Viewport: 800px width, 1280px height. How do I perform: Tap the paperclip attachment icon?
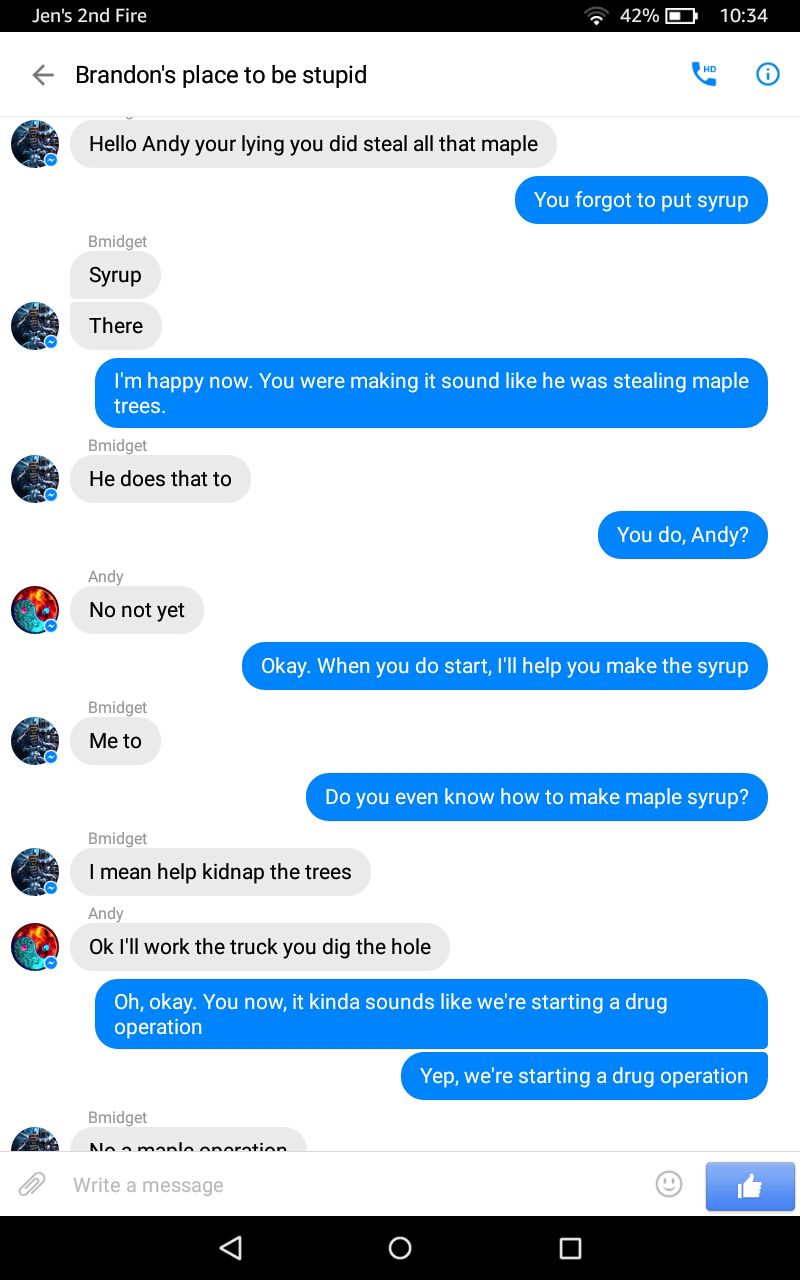click(32, 1185)
